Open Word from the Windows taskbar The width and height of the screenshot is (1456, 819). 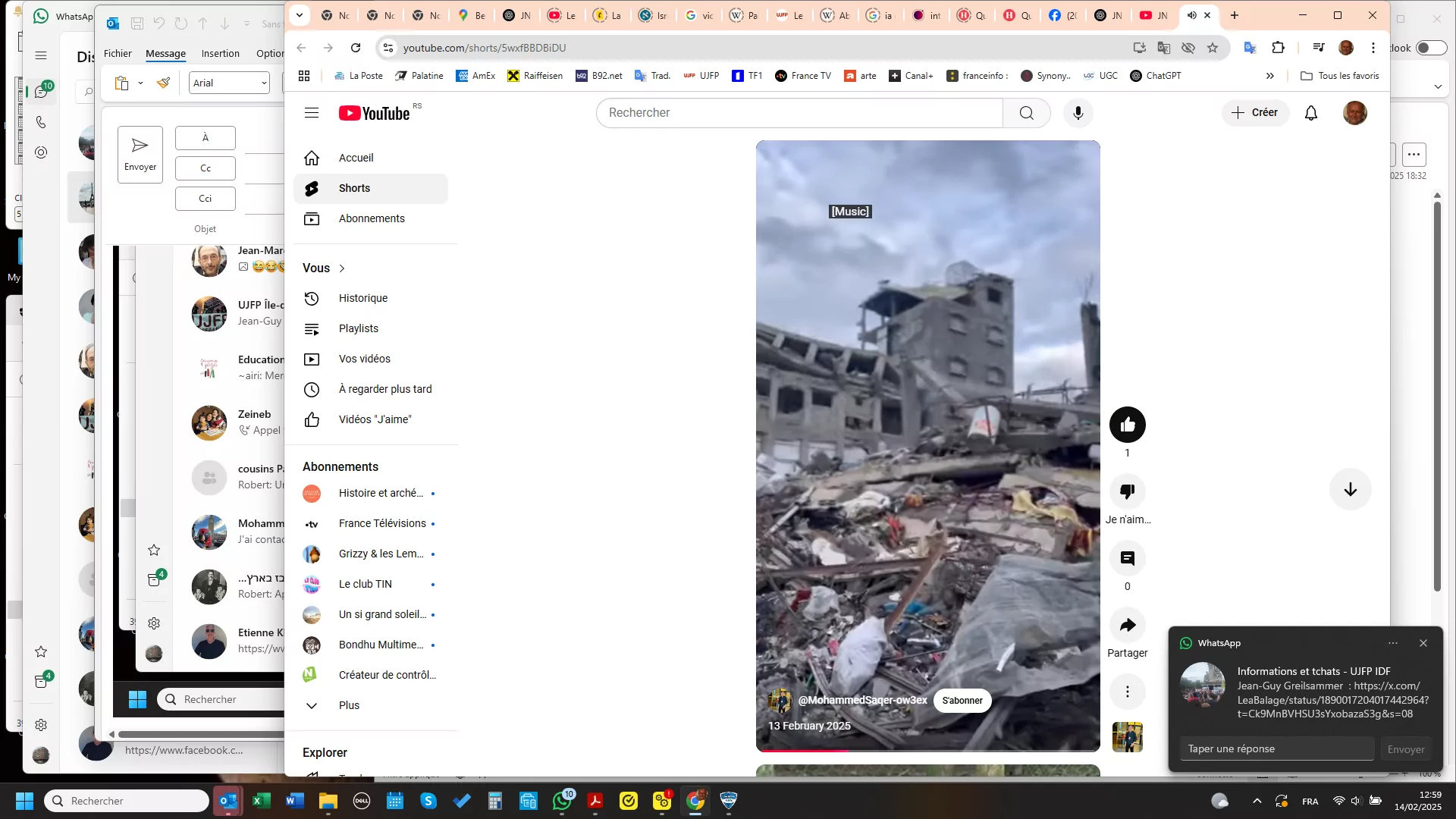point(295,801)
